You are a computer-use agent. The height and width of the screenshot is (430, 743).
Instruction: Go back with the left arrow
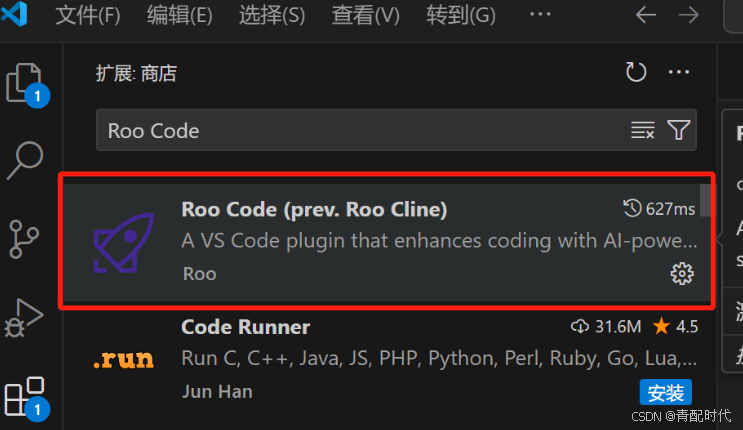[646, 15]
